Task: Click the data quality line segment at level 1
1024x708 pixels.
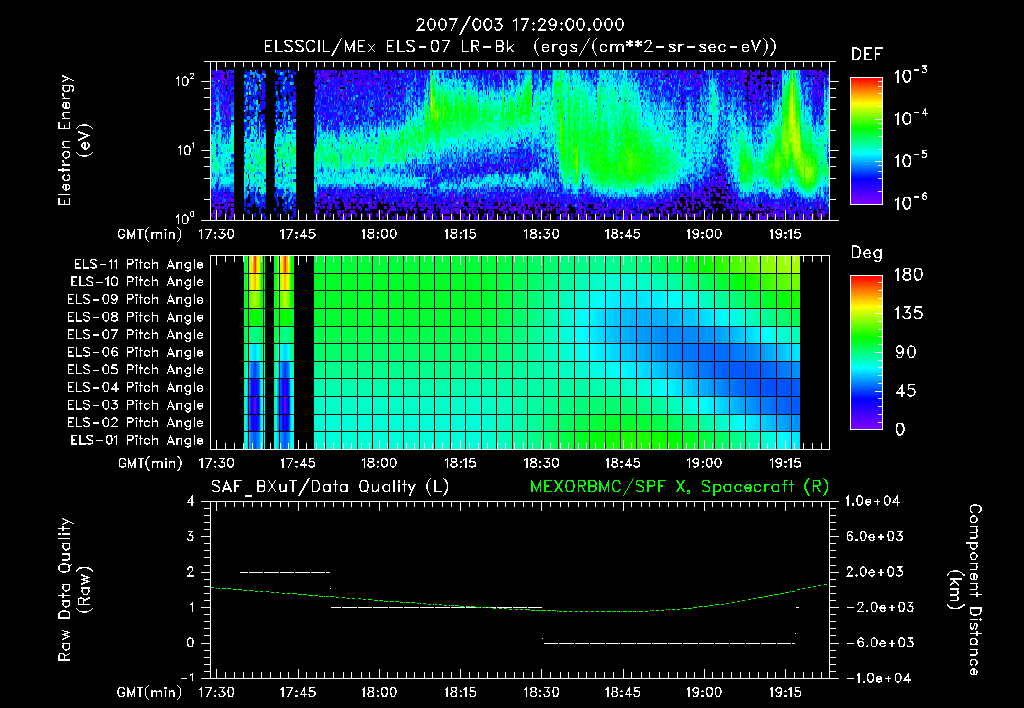Action: click(436, 607)
